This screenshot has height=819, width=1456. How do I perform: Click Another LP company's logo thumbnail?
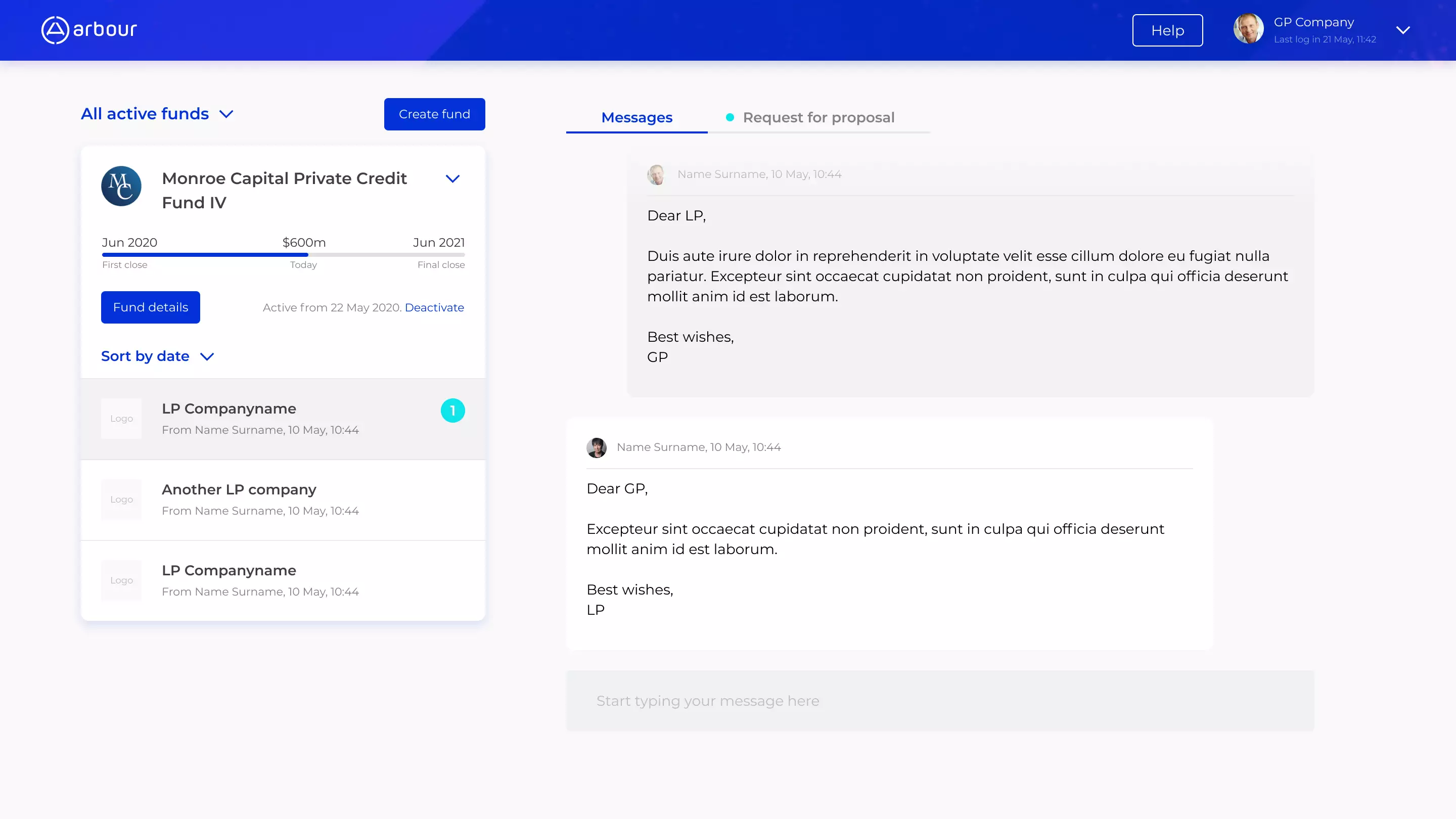click(121, 499)
